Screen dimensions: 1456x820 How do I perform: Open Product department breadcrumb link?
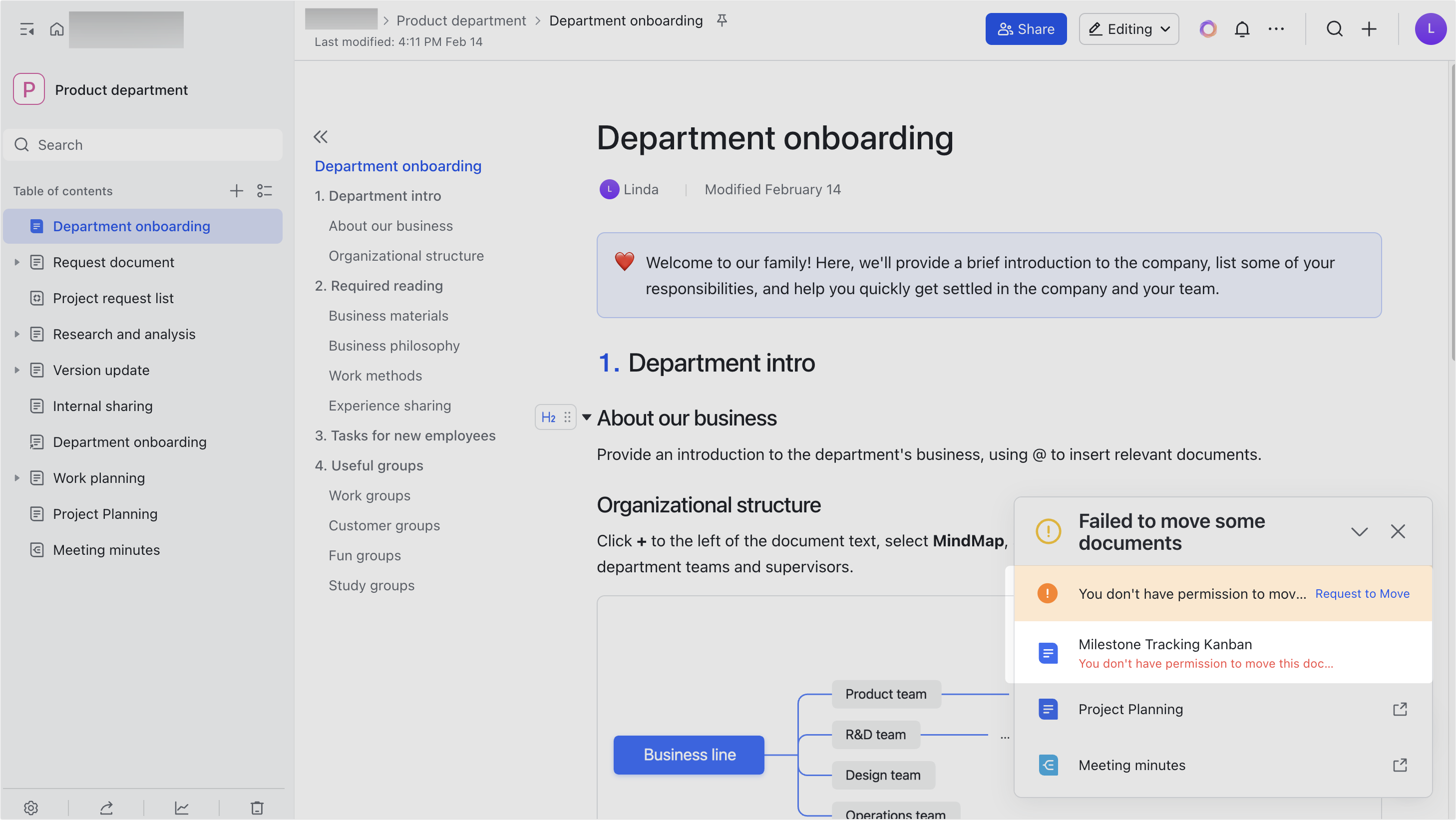[461, 20]
